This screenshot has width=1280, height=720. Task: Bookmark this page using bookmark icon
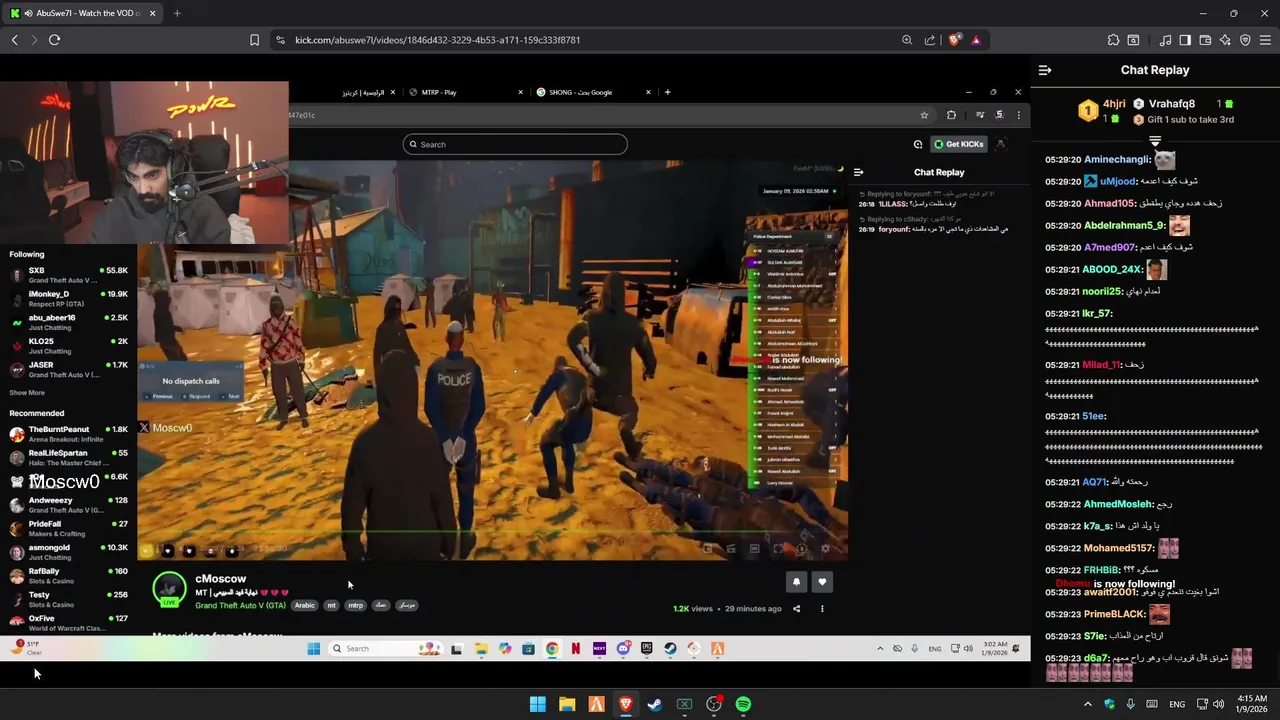tap(254, 40)
